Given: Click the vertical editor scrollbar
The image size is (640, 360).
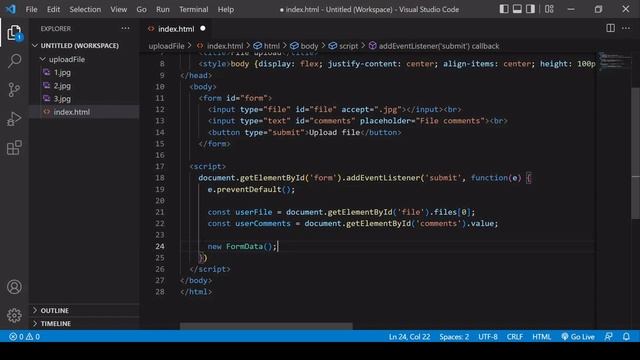Looking at the screenshot, I should [x=636, y=154].
